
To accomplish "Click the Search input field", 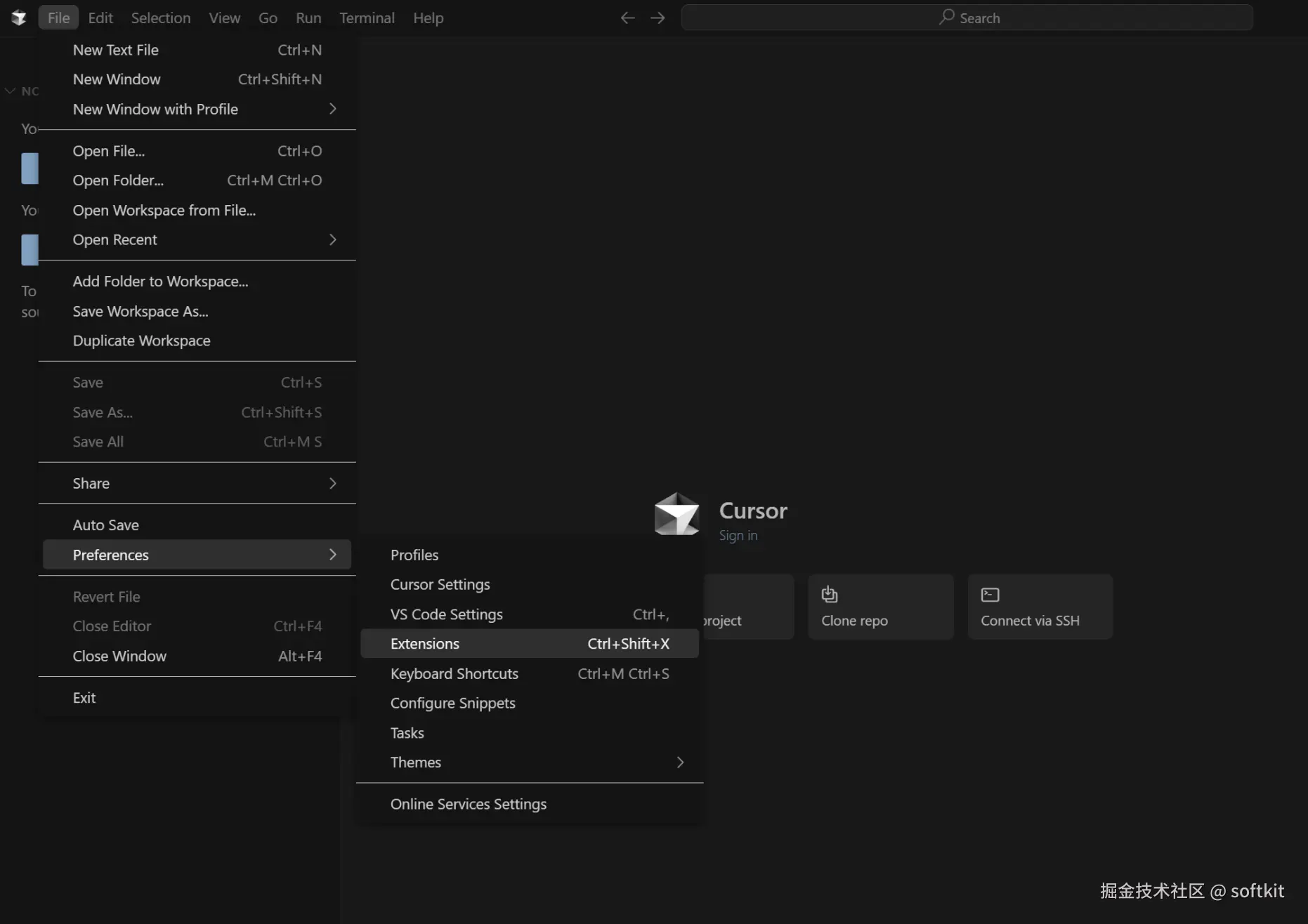I will point(967,18).
